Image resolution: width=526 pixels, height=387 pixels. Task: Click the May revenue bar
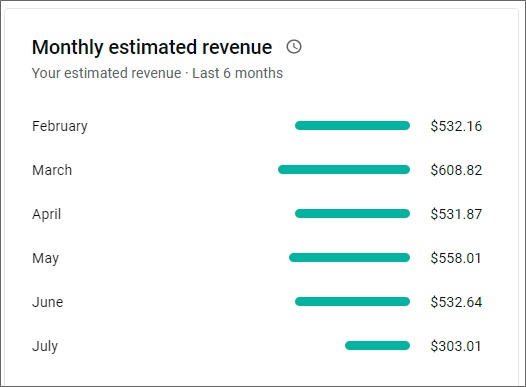coord(349,258)
